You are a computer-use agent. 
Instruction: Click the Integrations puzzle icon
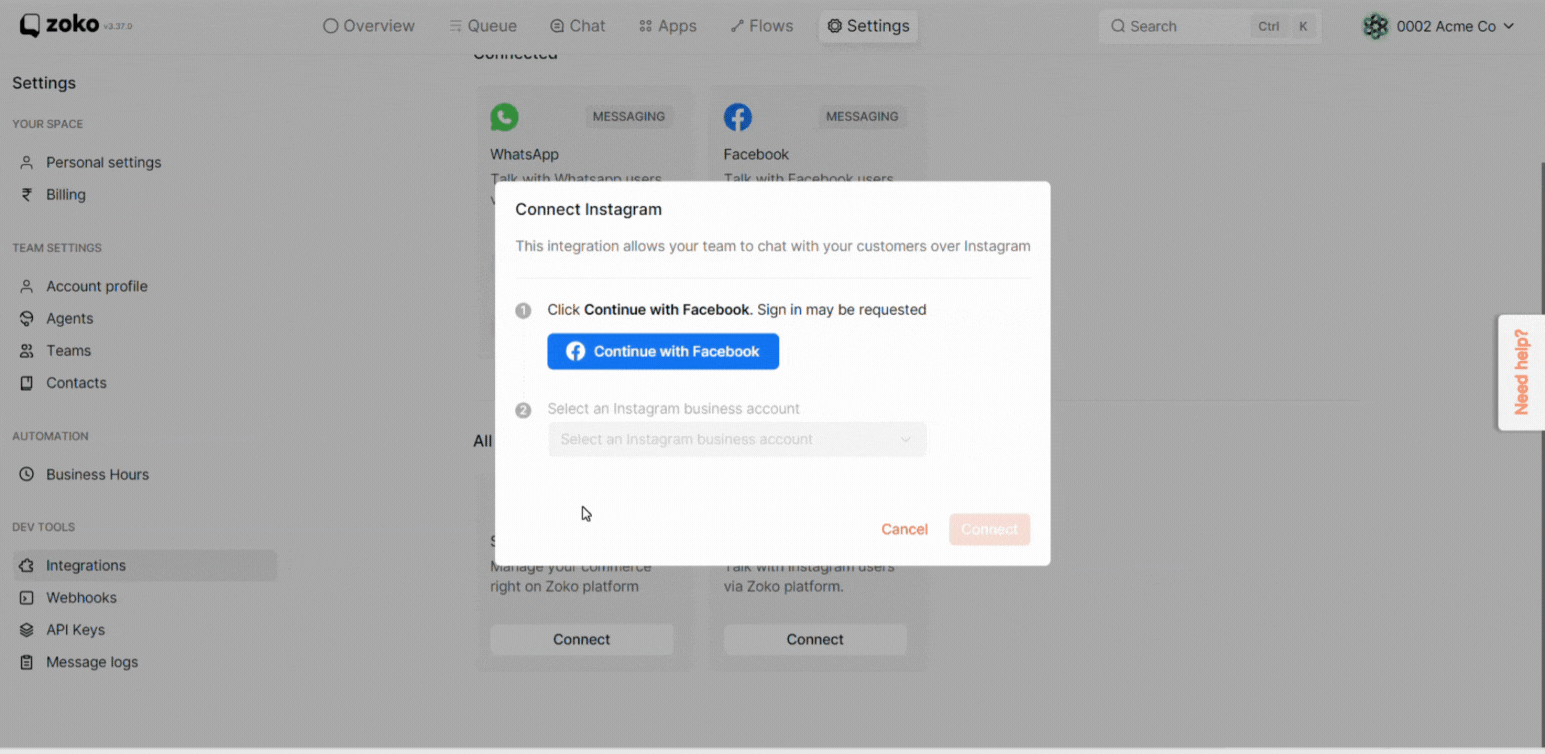click(27, 565)
